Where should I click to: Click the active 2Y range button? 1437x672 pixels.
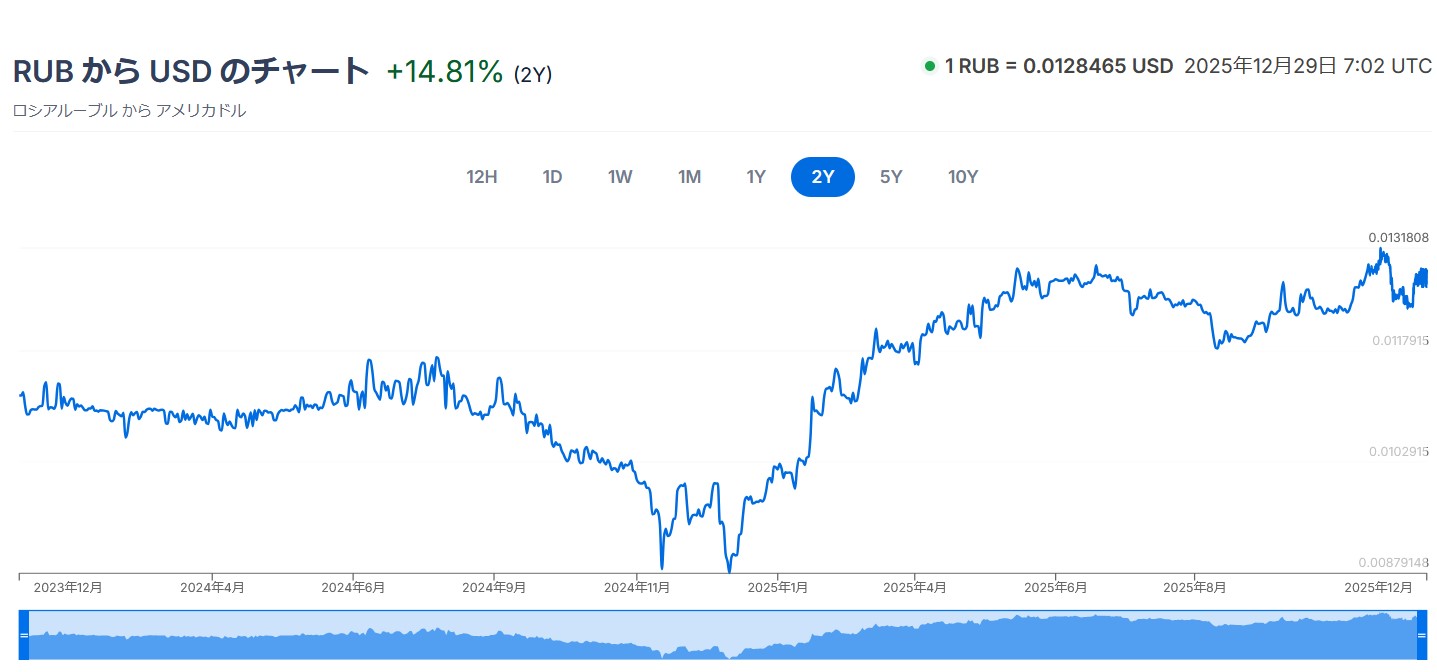click(822, 177)
